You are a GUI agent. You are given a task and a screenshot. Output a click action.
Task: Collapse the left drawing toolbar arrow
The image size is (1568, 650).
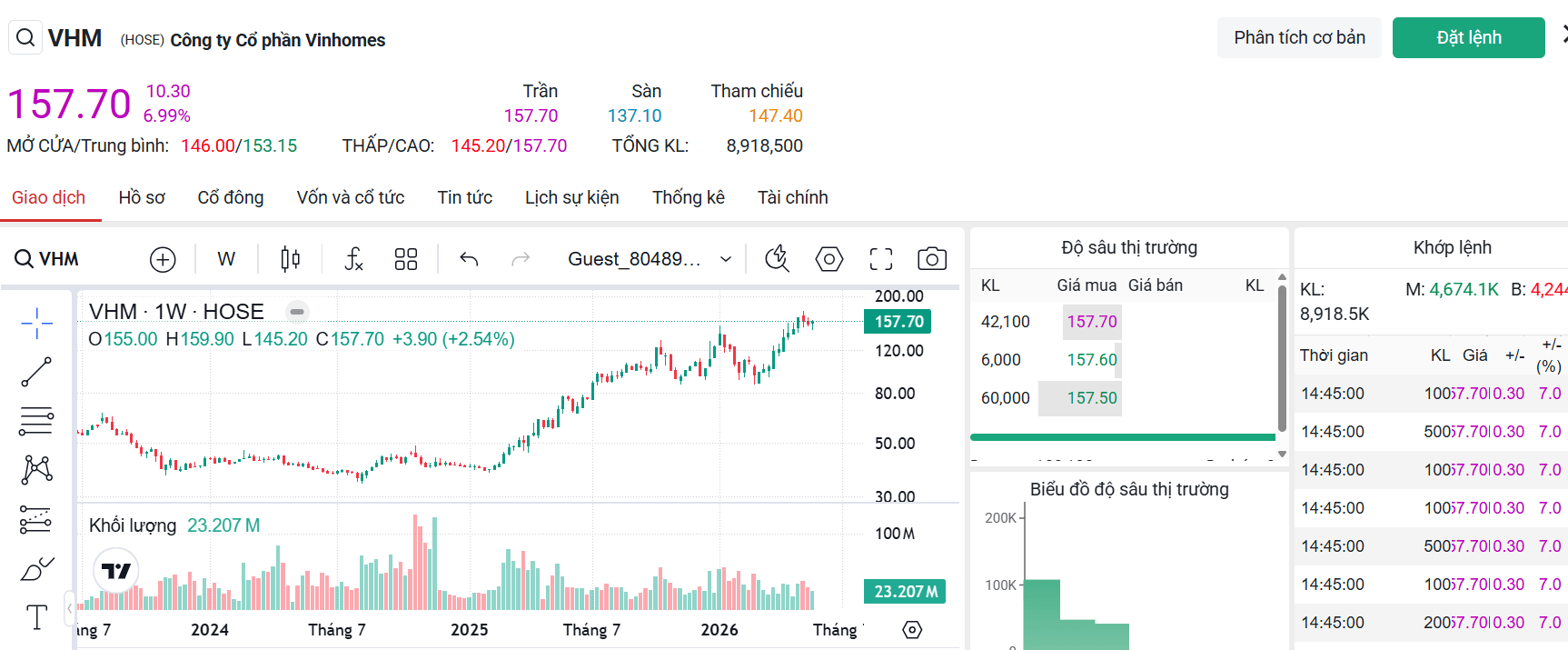coord(69,608)
